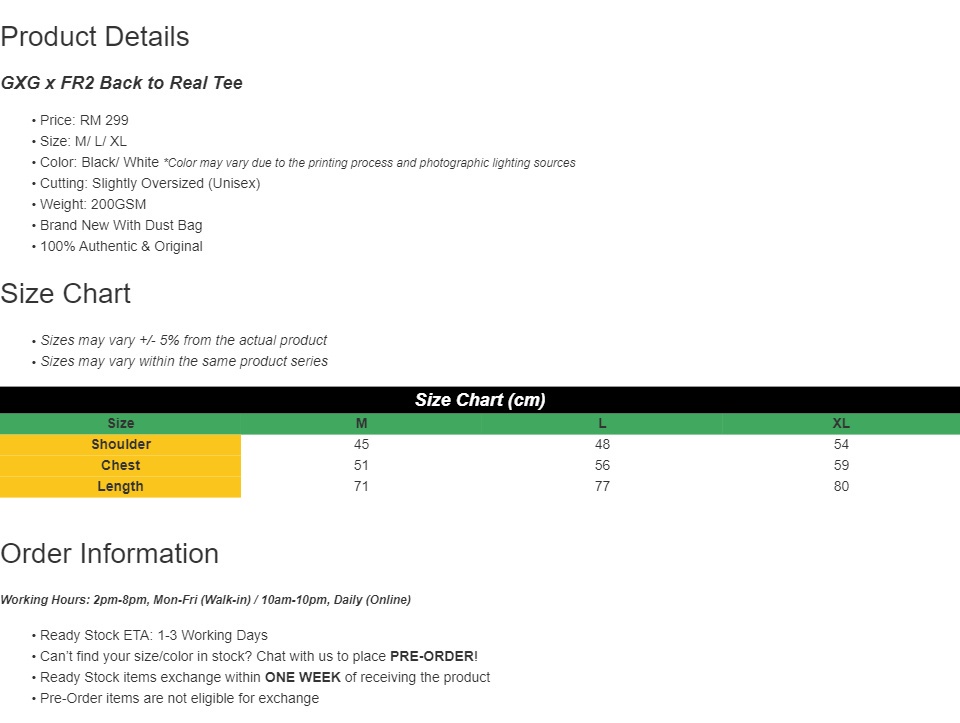The width and height of the screenshot is (960, 723).
Task: Click the Order Information heading
Action: click(110, 554)
